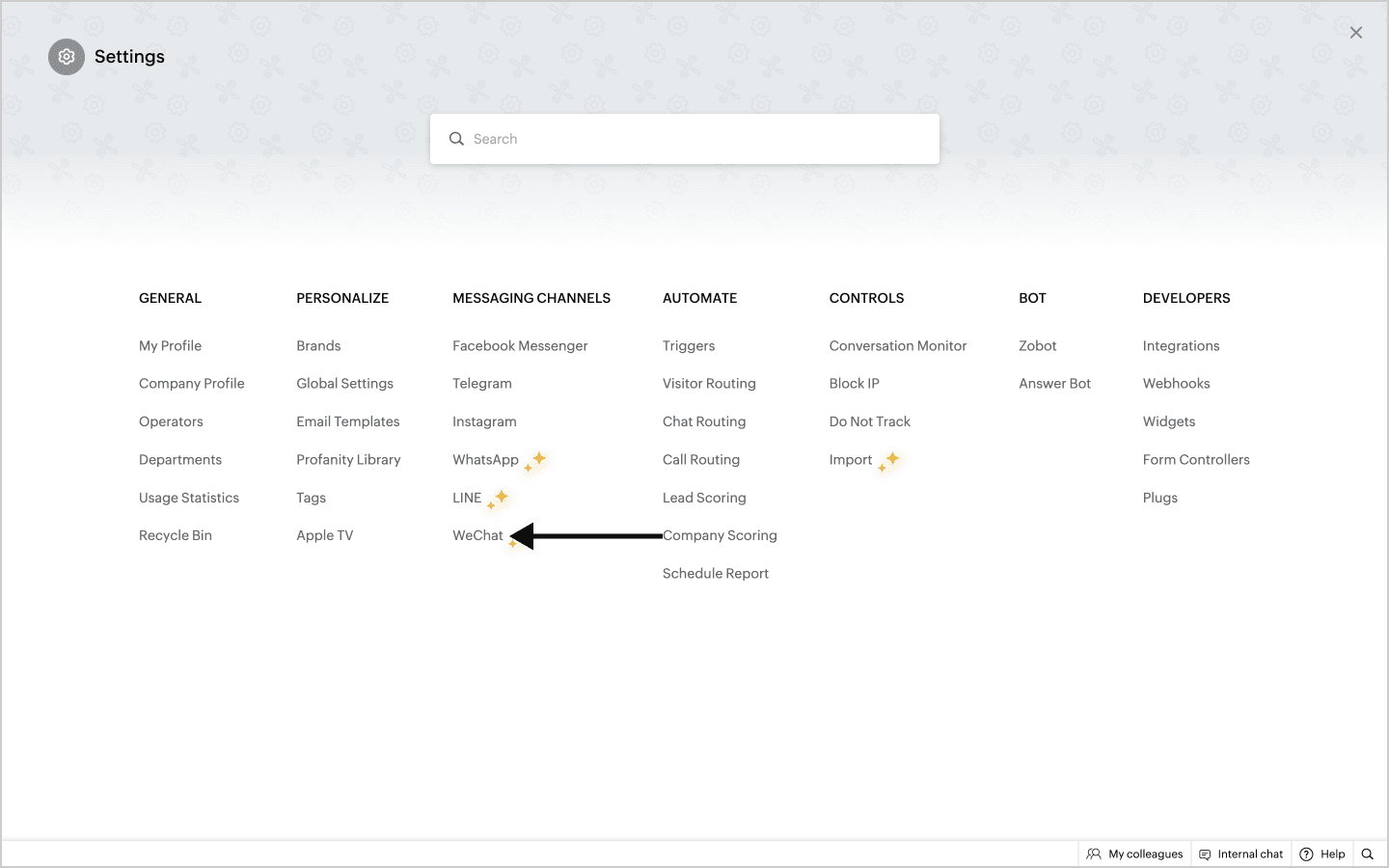Select Facebook Messenger channel

pyautogui.click(x=520, y=345)
